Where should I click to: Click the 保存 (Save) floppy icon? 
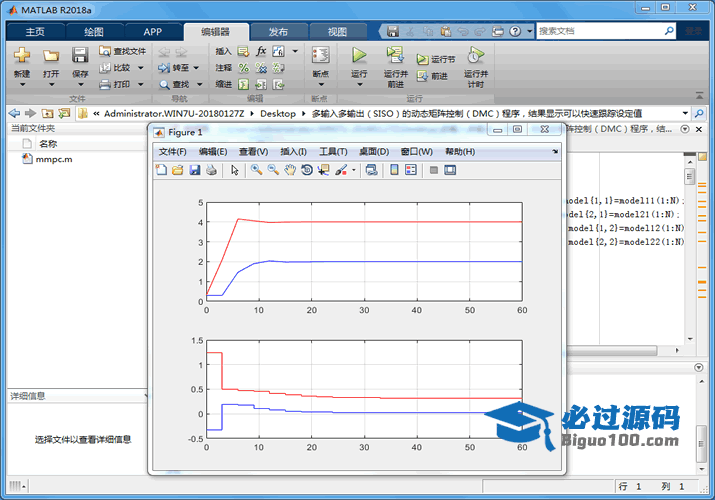[80, 56]
